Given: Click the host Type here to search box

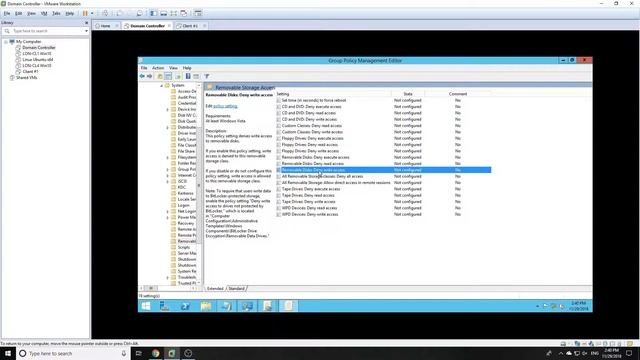Looking at the screenshot, I should click(73, 353).
